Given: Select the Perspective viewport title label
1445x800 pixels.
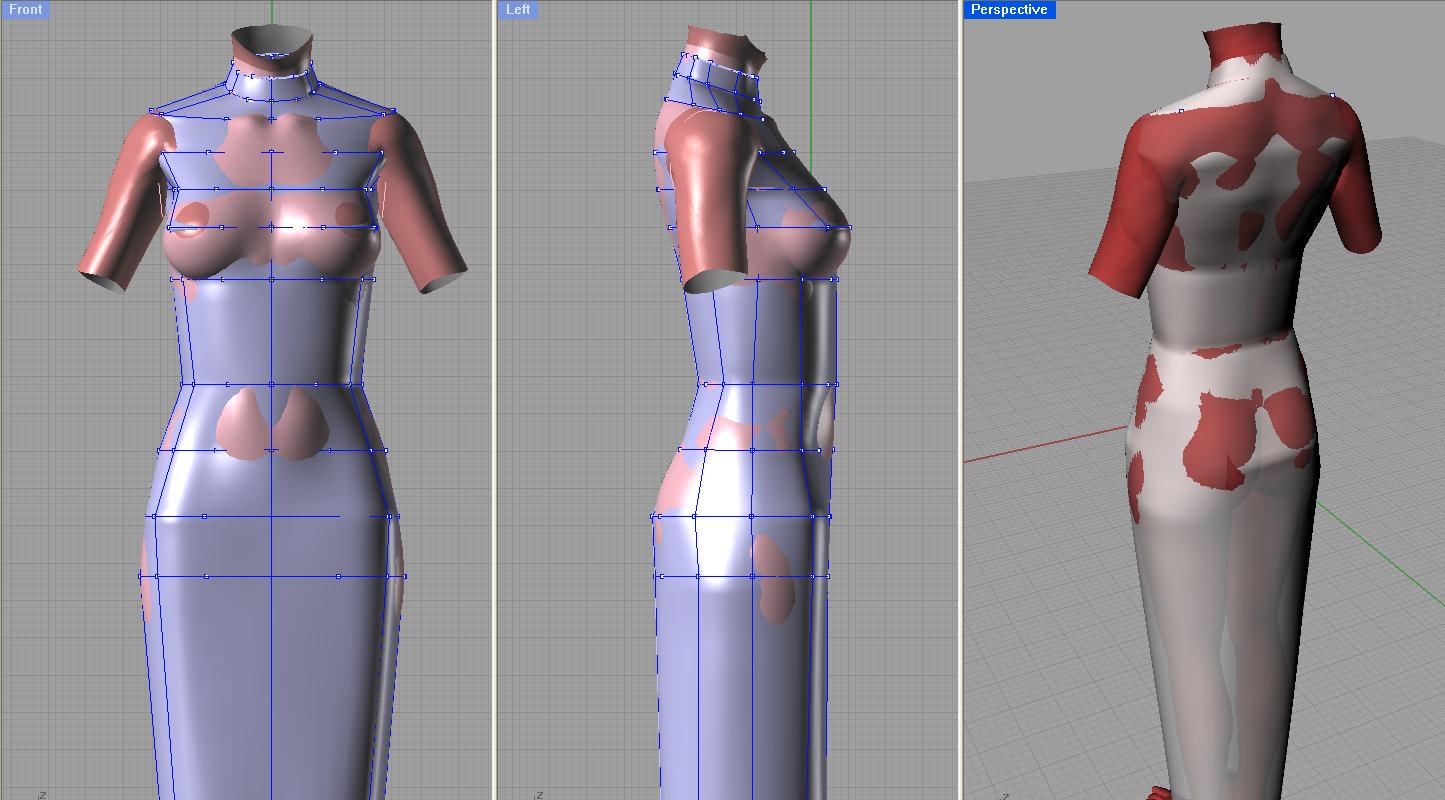Looking at the screenshot, I should click(1009, 10).
